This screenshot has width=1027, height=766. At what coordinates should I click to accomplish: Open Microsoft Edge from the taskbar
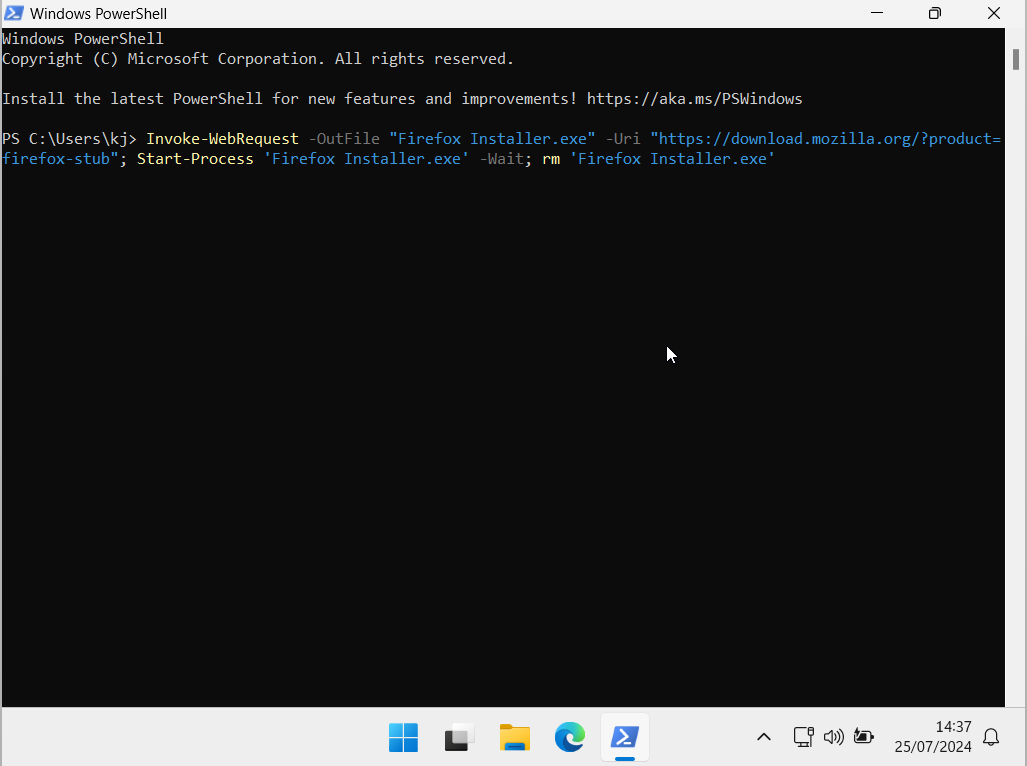[570, 738]
